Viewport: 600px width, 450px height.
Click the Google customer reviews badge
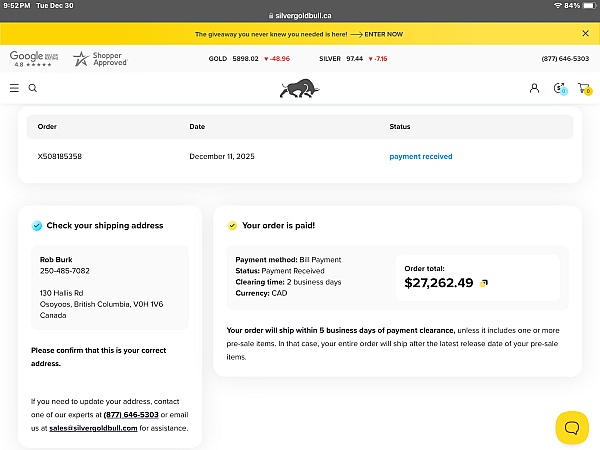(33, 59)
